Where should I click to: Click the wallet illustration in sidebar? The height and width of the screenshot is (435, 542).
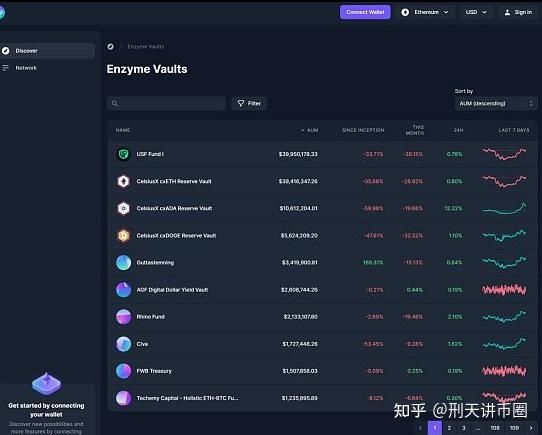(47, 384)
